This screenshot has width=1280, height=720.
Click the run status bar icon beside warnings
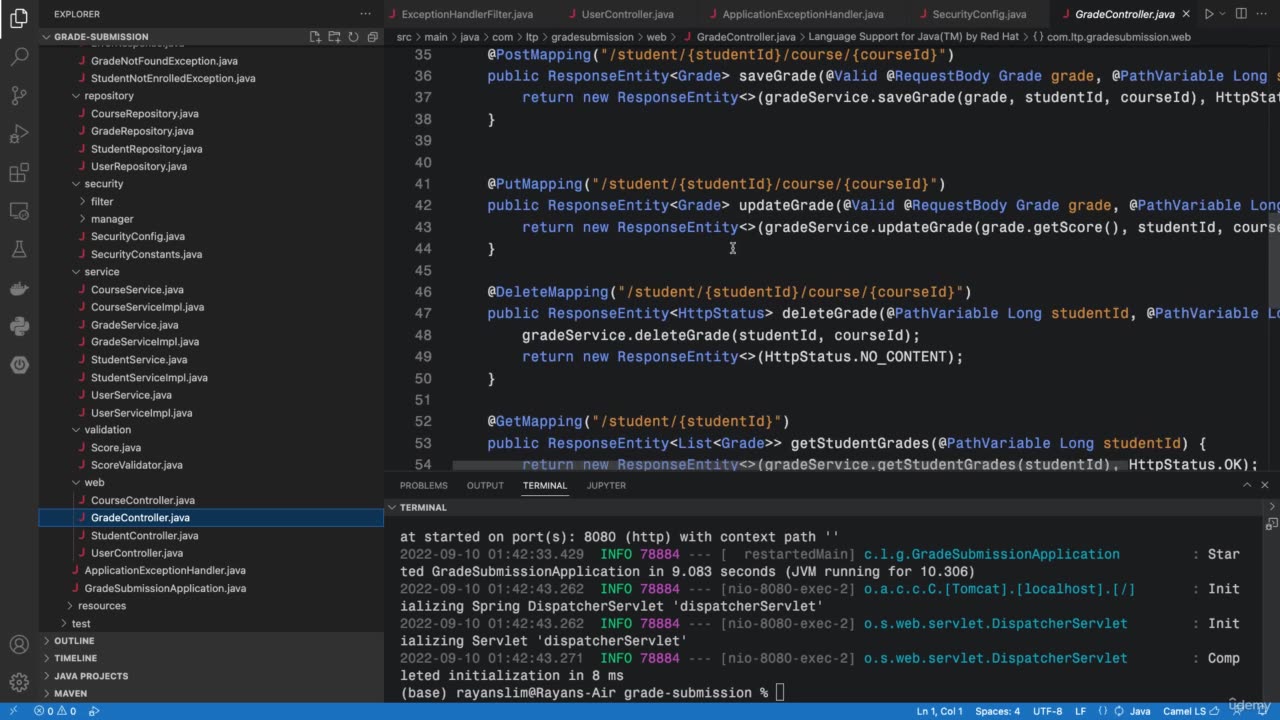94,711
